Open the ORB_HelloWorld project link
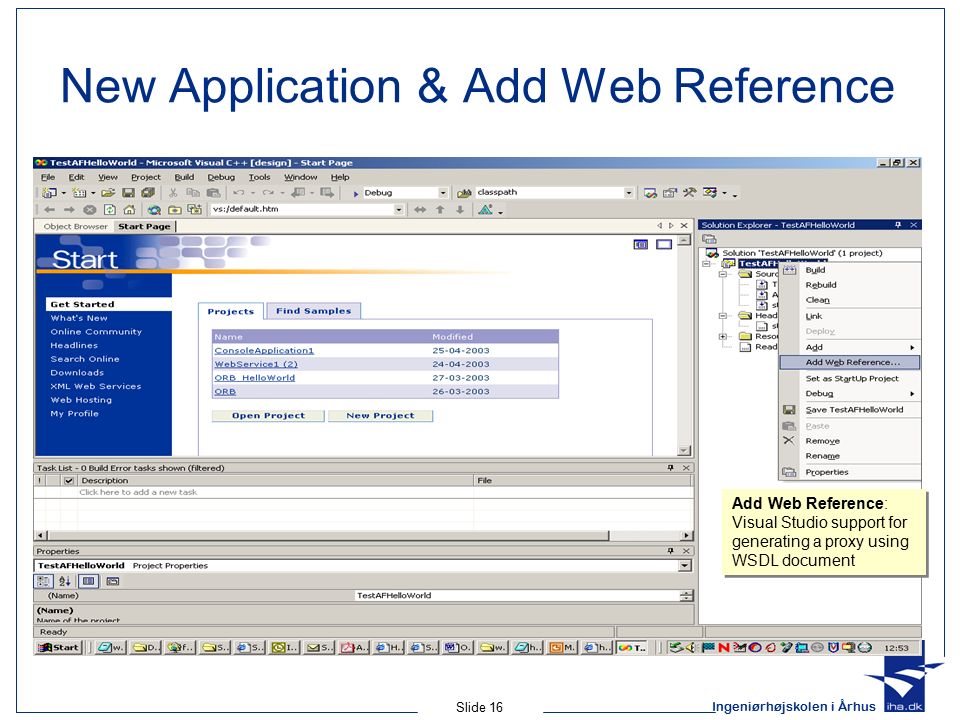 click(x=255, y=378)
